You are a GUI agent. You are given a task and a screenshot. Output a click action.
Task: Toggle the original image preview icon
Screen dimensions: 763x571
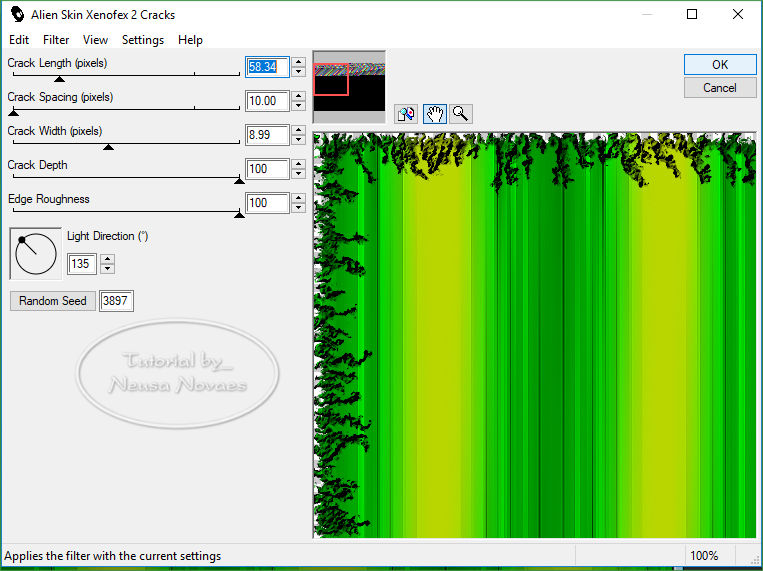[406, 114]
